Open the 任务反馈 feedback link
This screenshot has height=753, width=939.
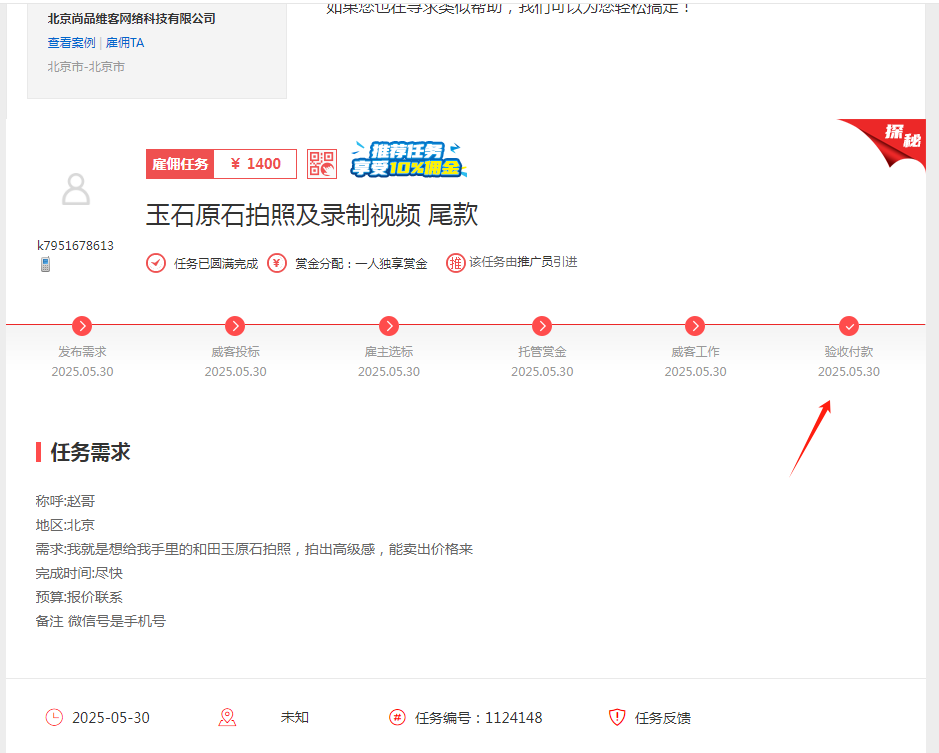coord(662,718)
